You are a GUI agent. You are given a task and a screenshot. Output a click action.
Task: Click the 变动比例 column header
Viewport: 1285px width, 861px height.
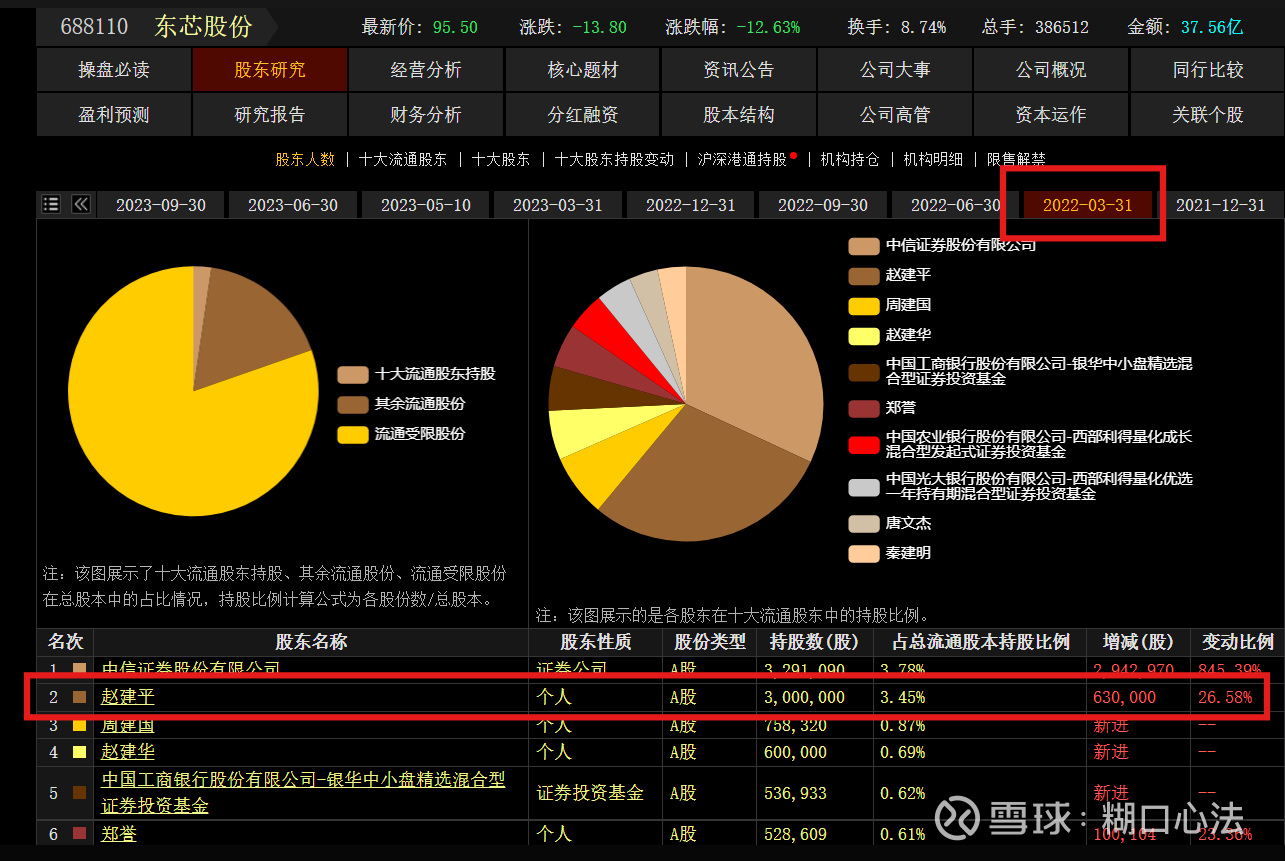coord(1238,642)
